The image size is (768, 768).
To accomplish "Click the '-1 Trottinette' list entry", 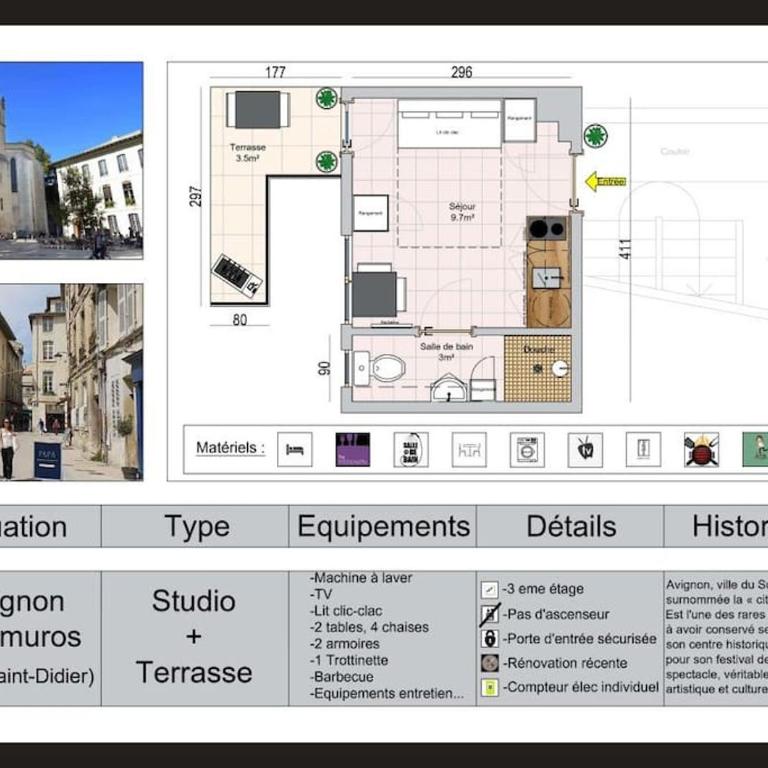I will [349, 660].
